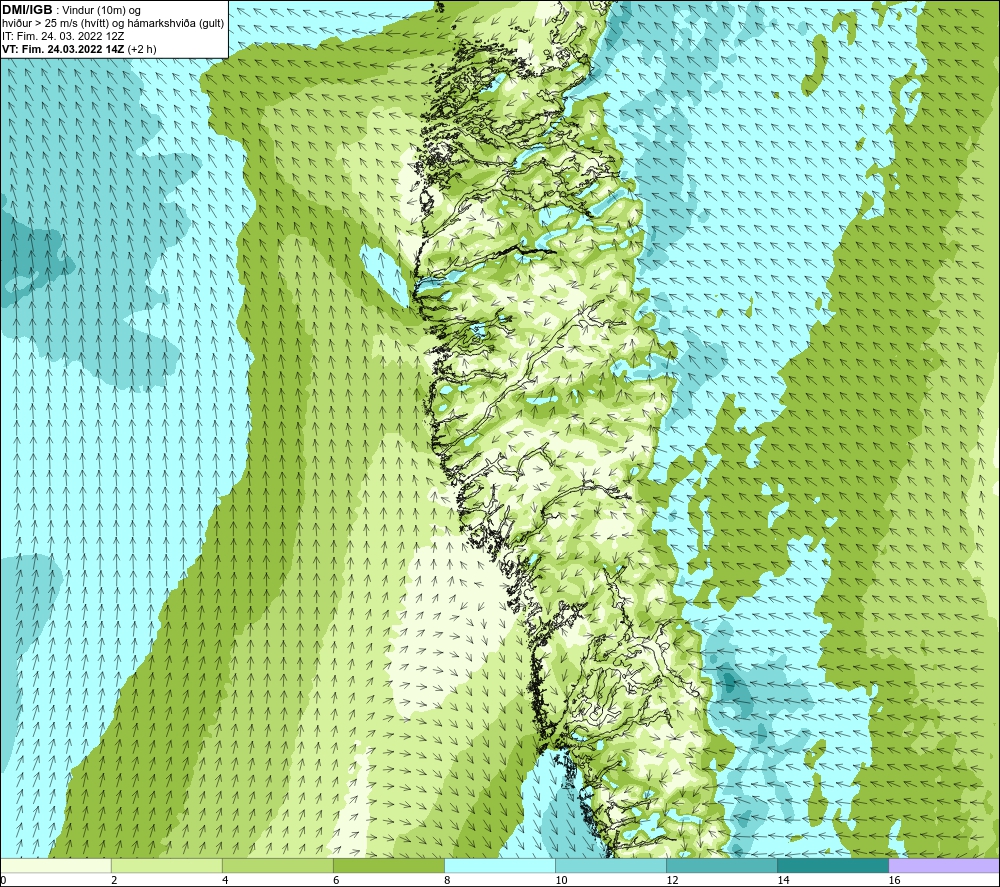1000x887 pixels.
Task: Click the legend scale label '14'
Action: point(783,881)
